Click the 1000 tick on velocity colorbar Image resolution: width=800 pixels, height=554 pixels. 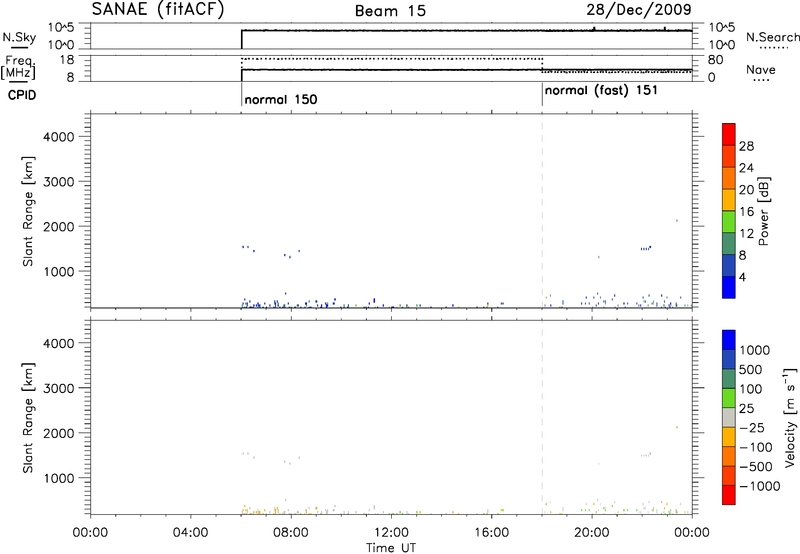pos(754,350)
